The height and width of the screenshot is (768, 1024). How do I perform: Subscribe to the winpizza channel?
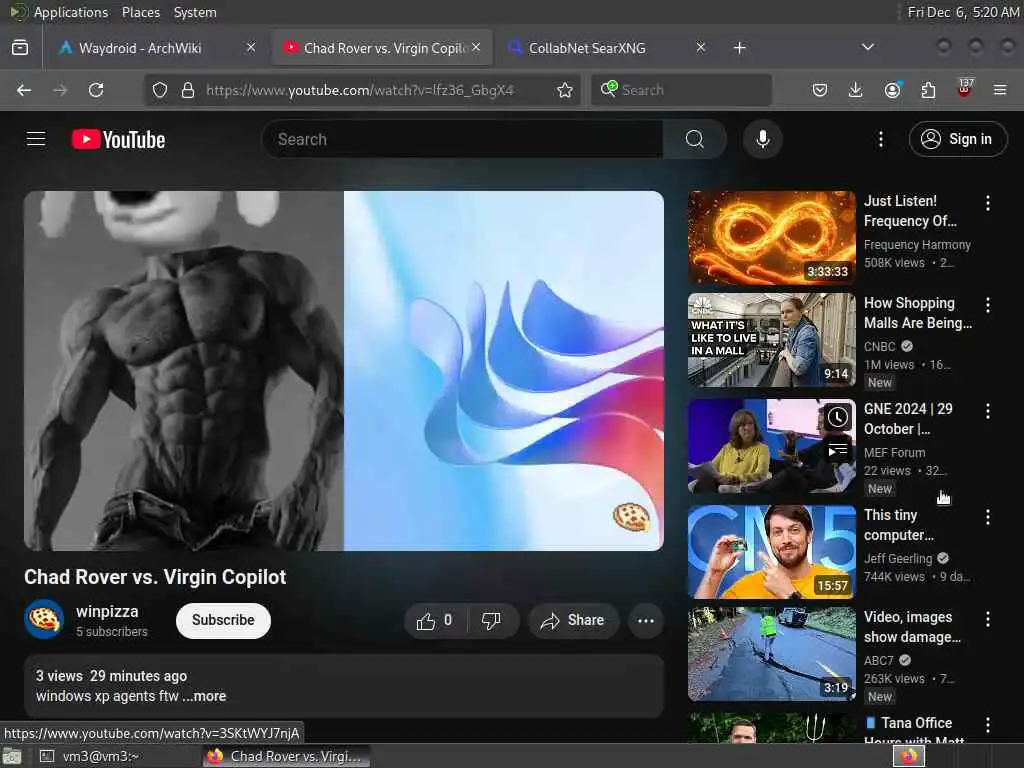223,620
